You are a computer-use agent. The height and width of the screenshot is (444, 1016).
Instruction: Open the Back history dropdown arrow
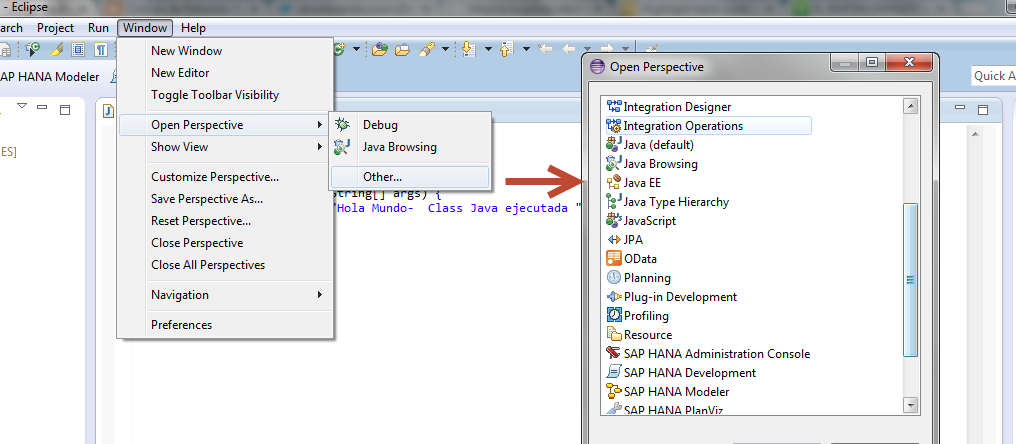tap(587, 49)
